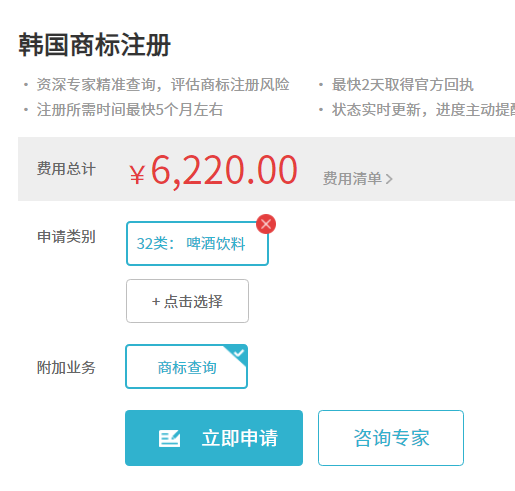Viewport: 515px width, 491px height.
Task: Click the total price 6,220.00
Action: click(224, 170)
